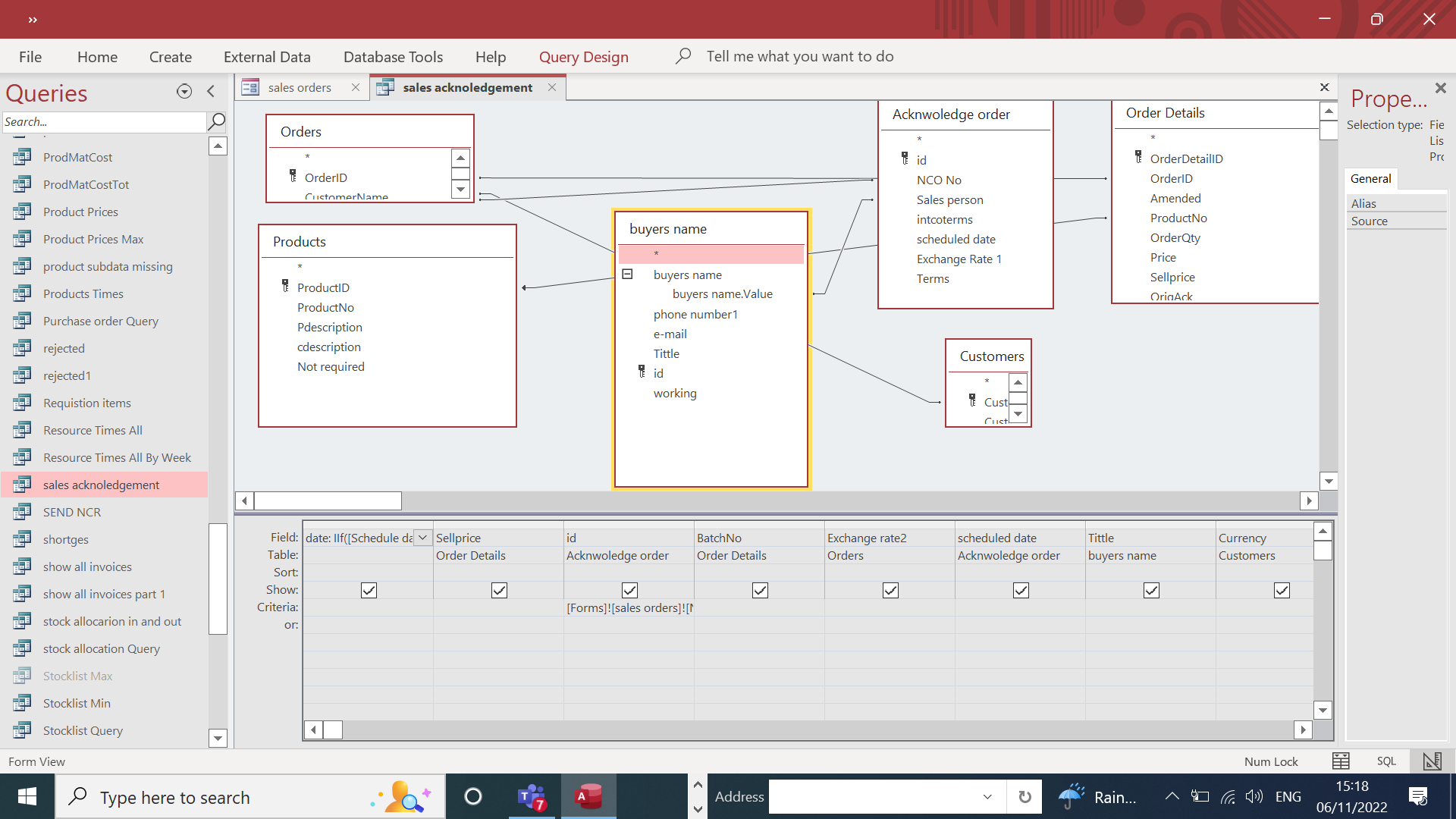1456x819 pixels.
Task: Click the id key icon in buyers name table
Action: (642, 372)
